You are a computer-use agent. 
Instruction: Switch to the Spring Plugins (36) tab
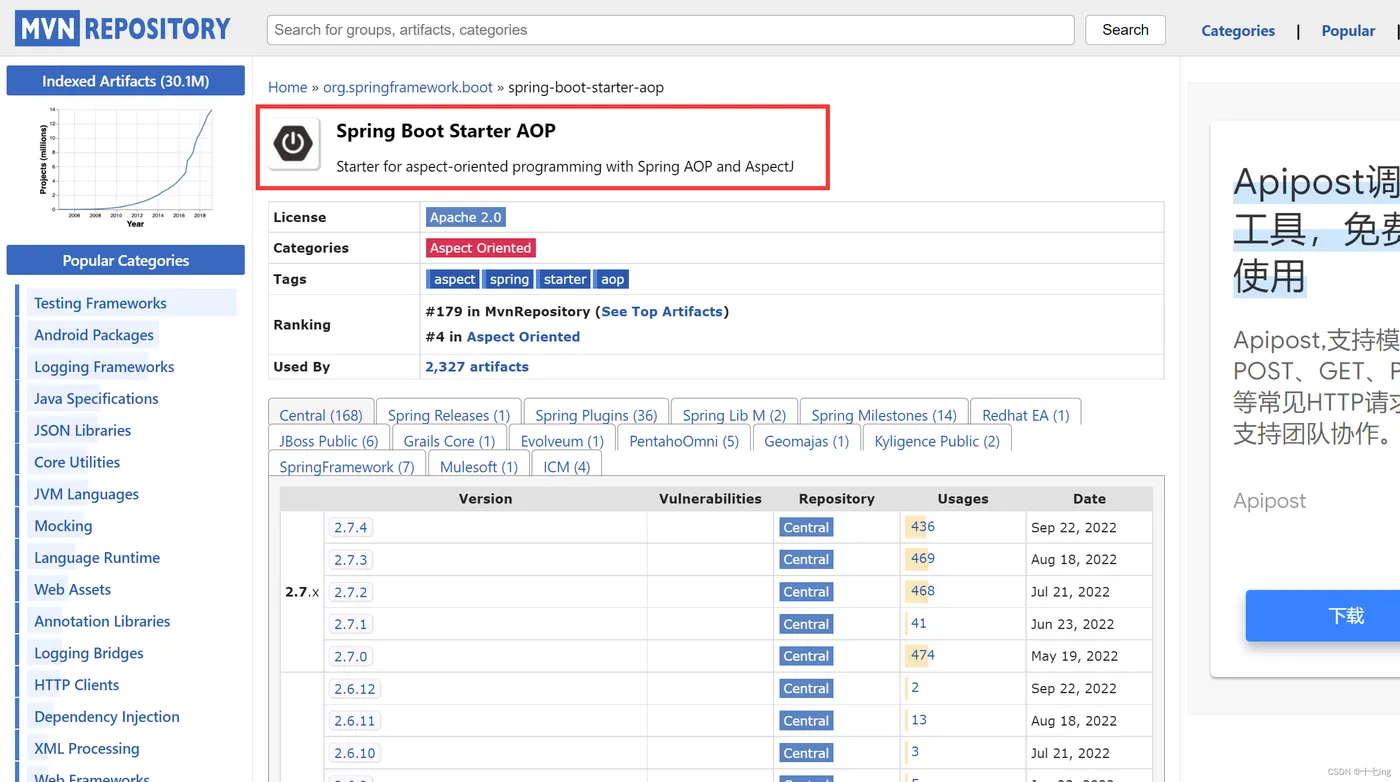[596, 414]
